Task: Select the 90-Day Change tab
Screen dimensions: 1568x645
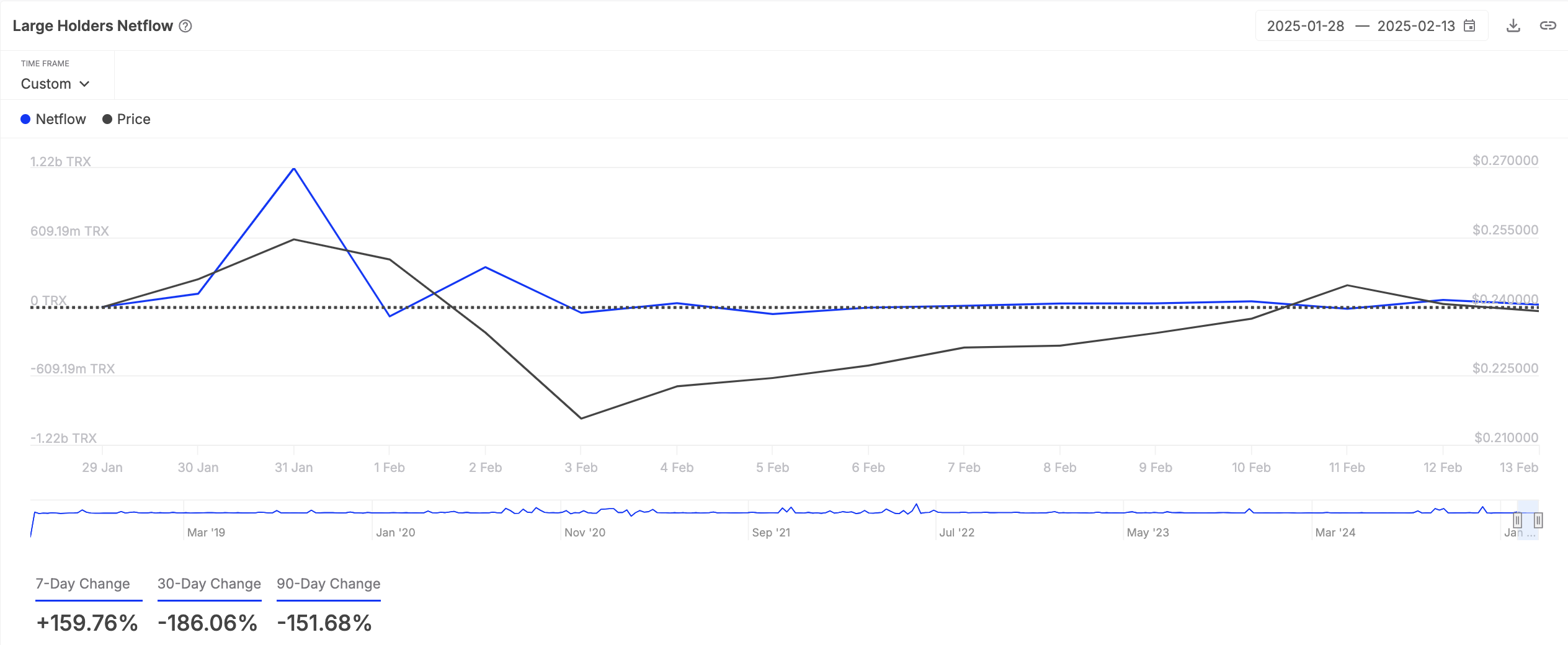Action: (x=329, y=584)
